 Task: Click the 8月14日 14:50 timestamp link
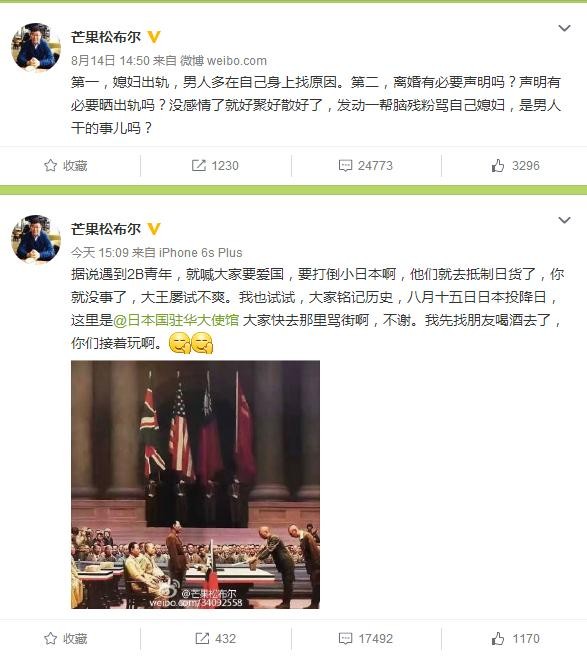point(110,61)
